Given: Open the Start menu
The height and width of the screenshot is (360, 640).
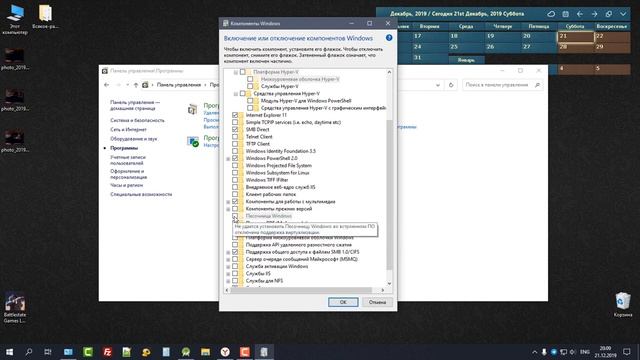Looking at the screenshot, I should 9,352.
